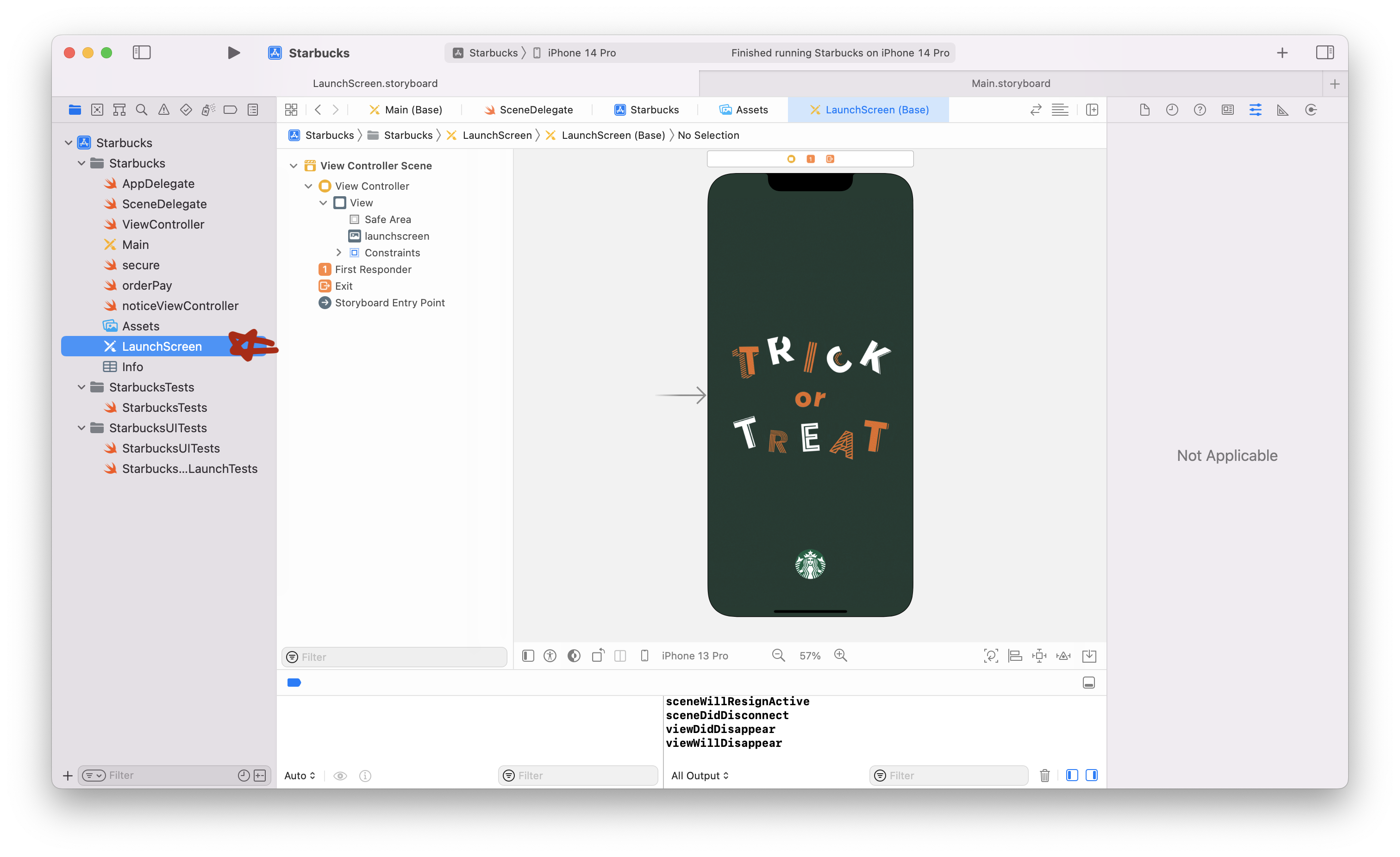Select Storyboard Entry Point in outline

pos(390,303)
